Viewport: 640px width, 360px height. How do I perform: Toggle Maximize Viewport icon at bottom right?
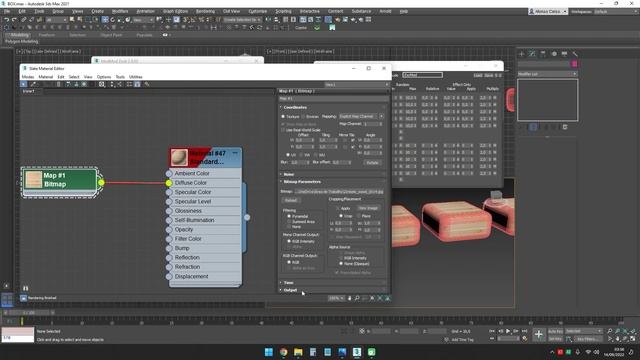[x=633, y=339]
